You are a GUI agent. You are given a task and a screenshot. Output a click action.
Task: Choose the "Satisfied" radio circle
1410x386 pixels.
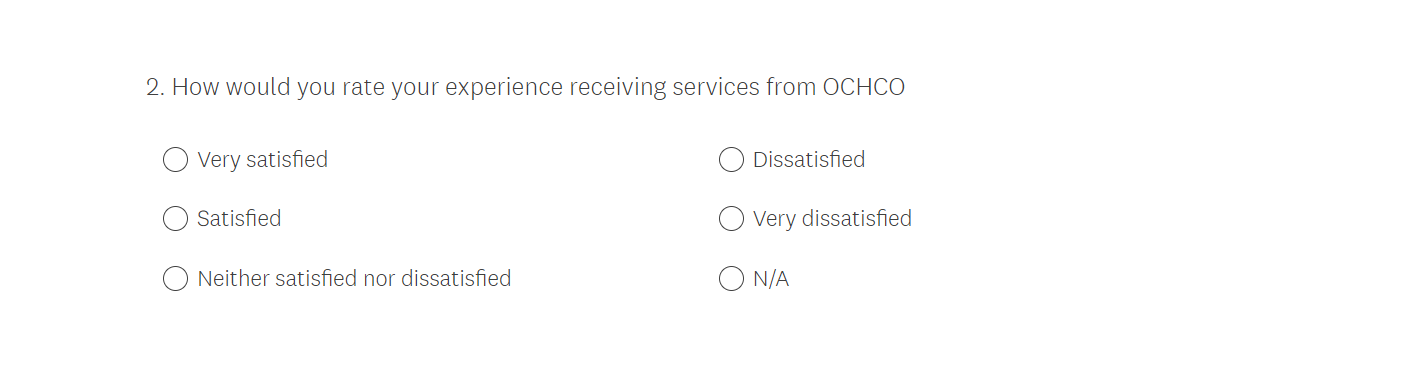175,219
